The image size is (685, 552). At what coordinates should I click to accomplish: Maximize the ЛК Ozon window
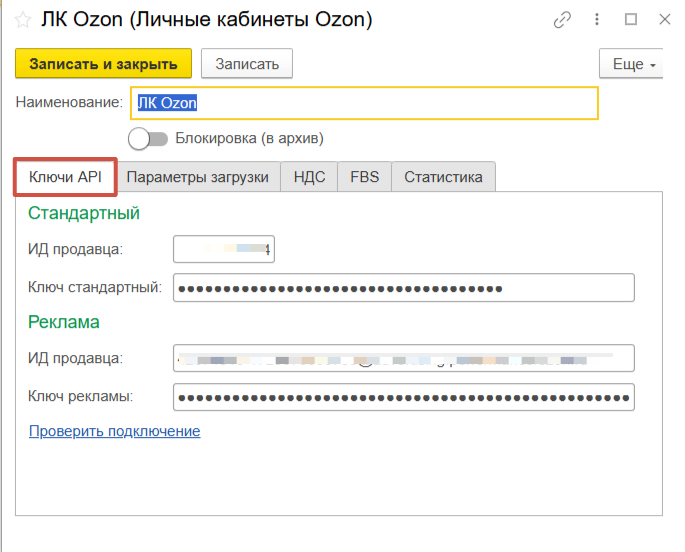(631, 19)
